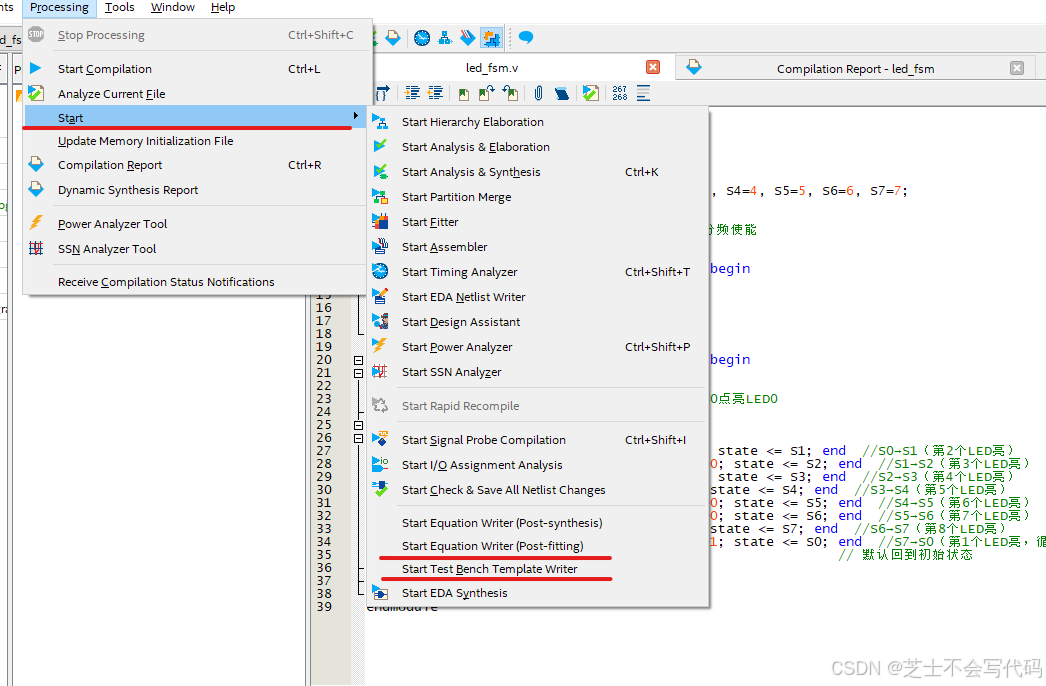The image size is (1046, 686).
Task: Collapse code fold at line 25
Action: [x=358, y=425]
